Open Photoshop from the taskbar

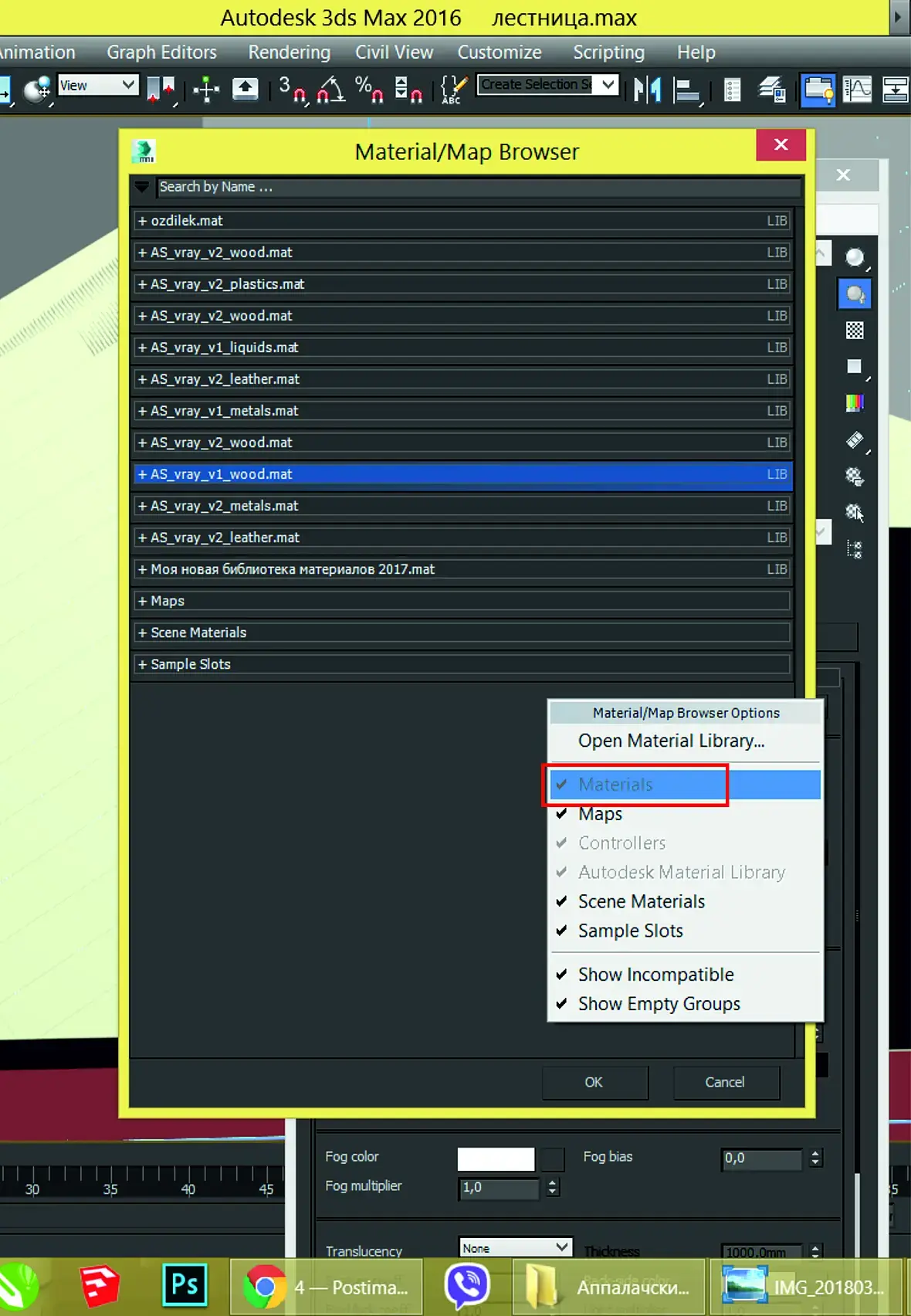click(x=185, y=1285)
